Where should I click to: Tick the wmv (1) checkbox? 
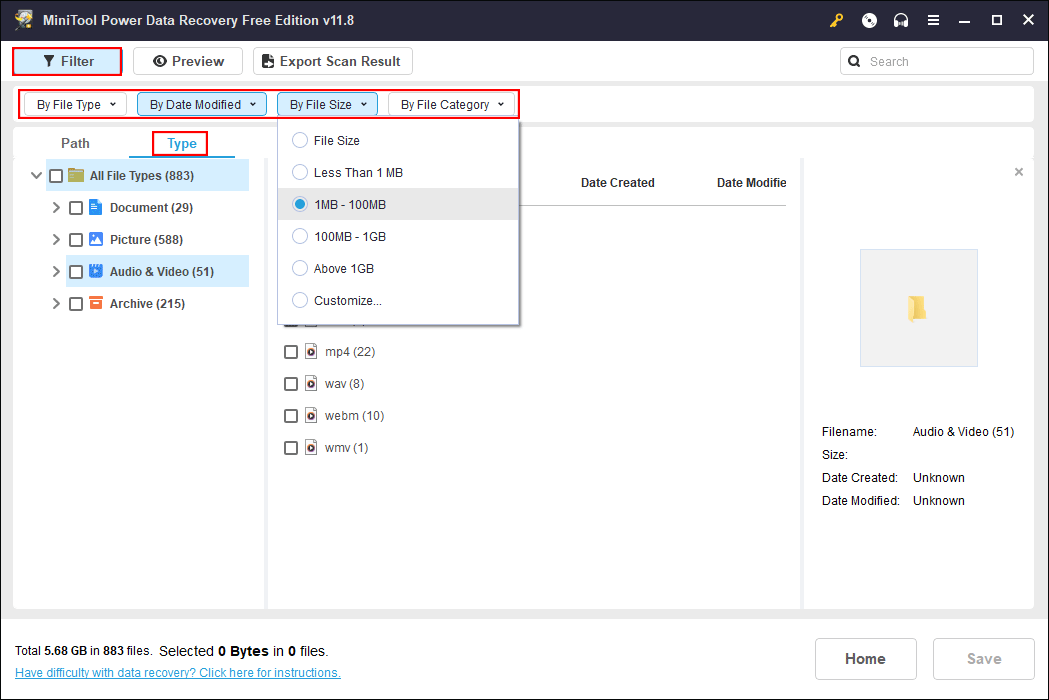click(x=291, y=448)
